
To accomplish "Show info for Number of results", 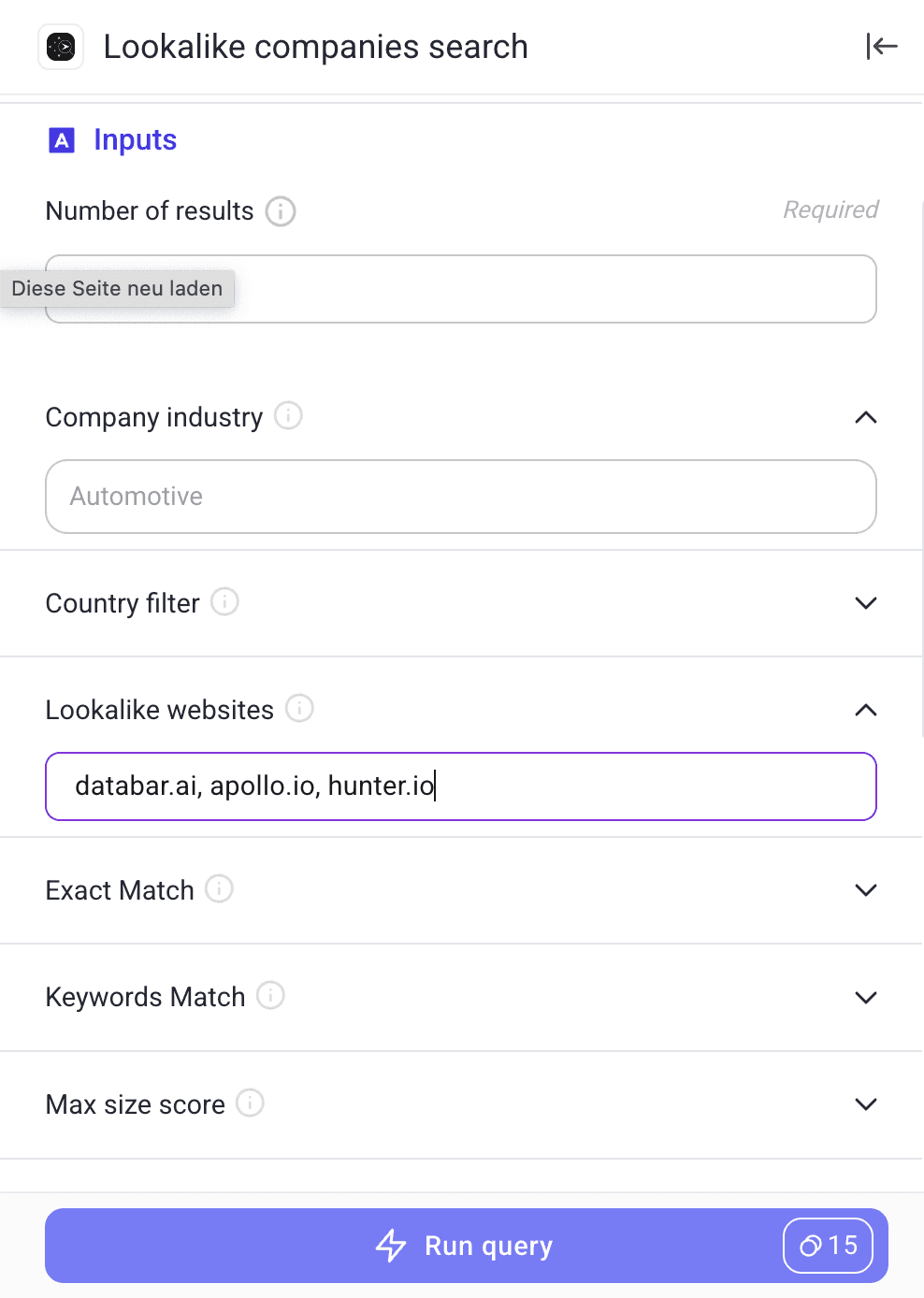I will 281,211.
